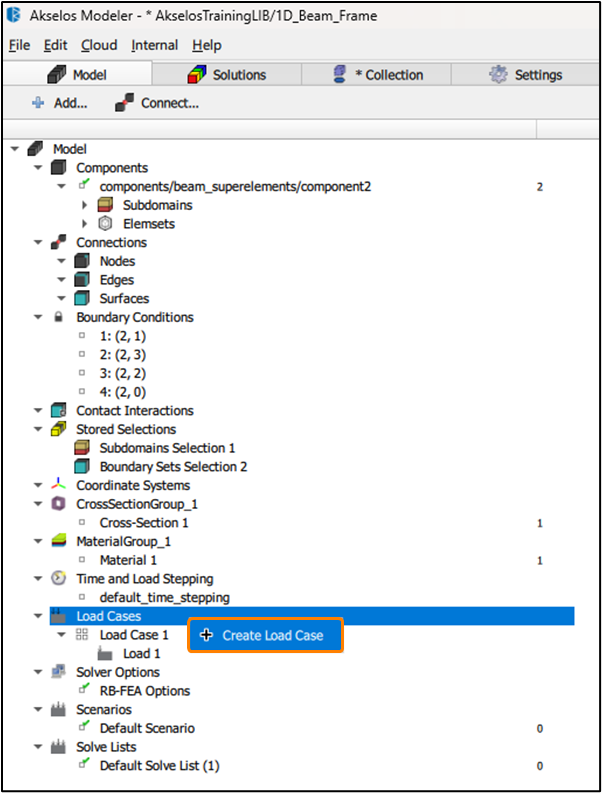Click the CrossSectionGroup_1 purple icon
This screenshot has width=602, height=793.
click(59, 504)
